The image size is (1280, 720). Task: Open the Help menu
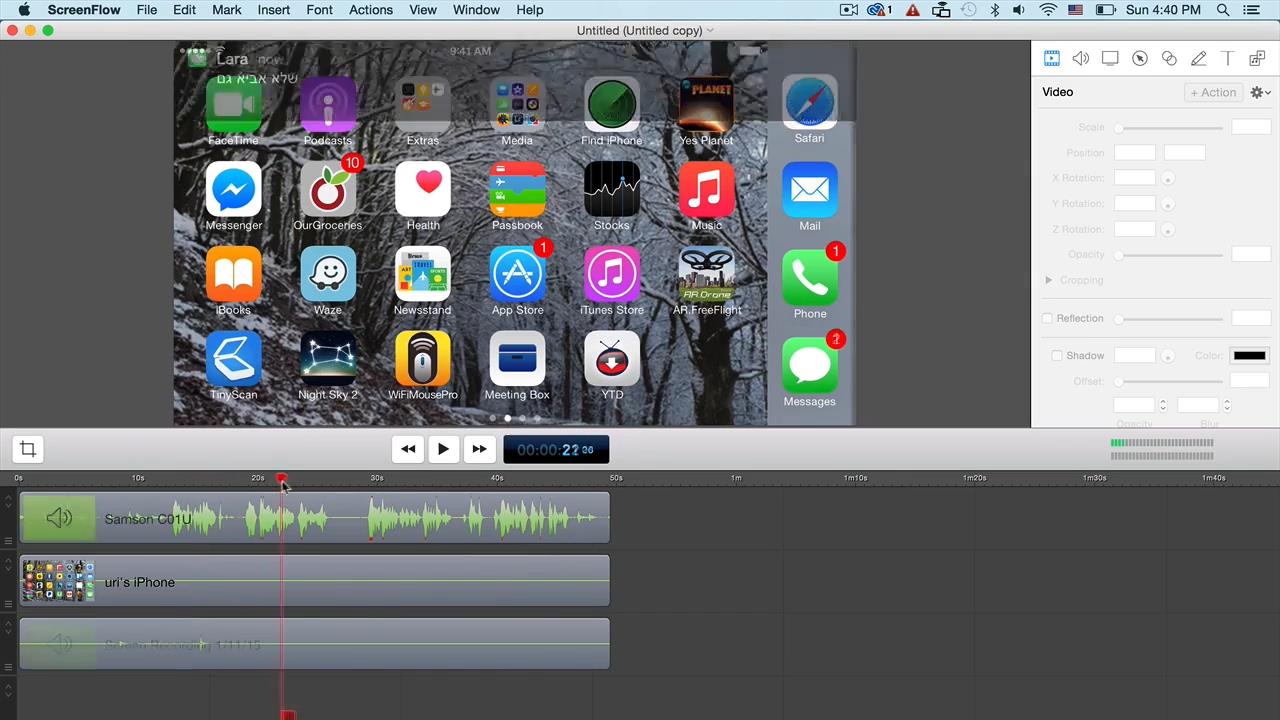tap(530, 10)
